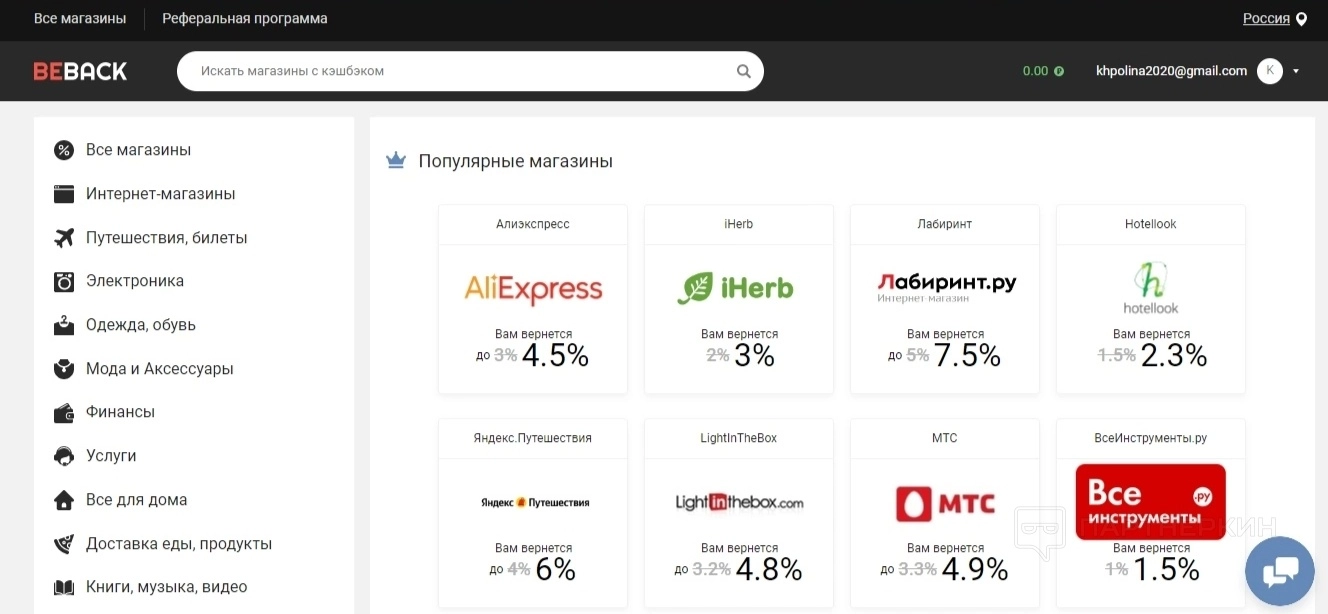1328x614 pixels.
Task: Focus the shop search field
Action: pyautogui.click(x=470, y=71)
